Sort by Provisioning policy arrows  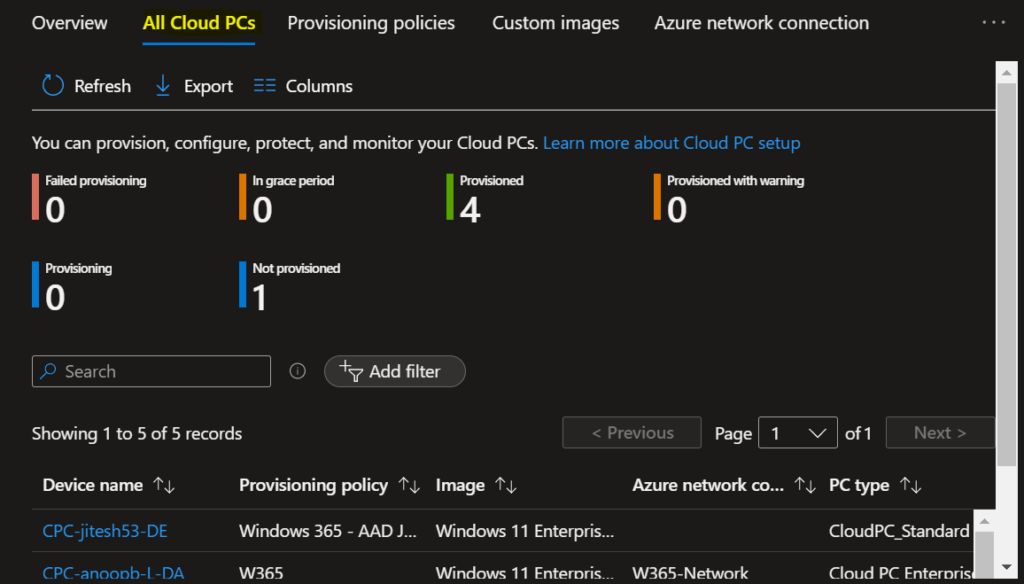[x=409, y=485]
